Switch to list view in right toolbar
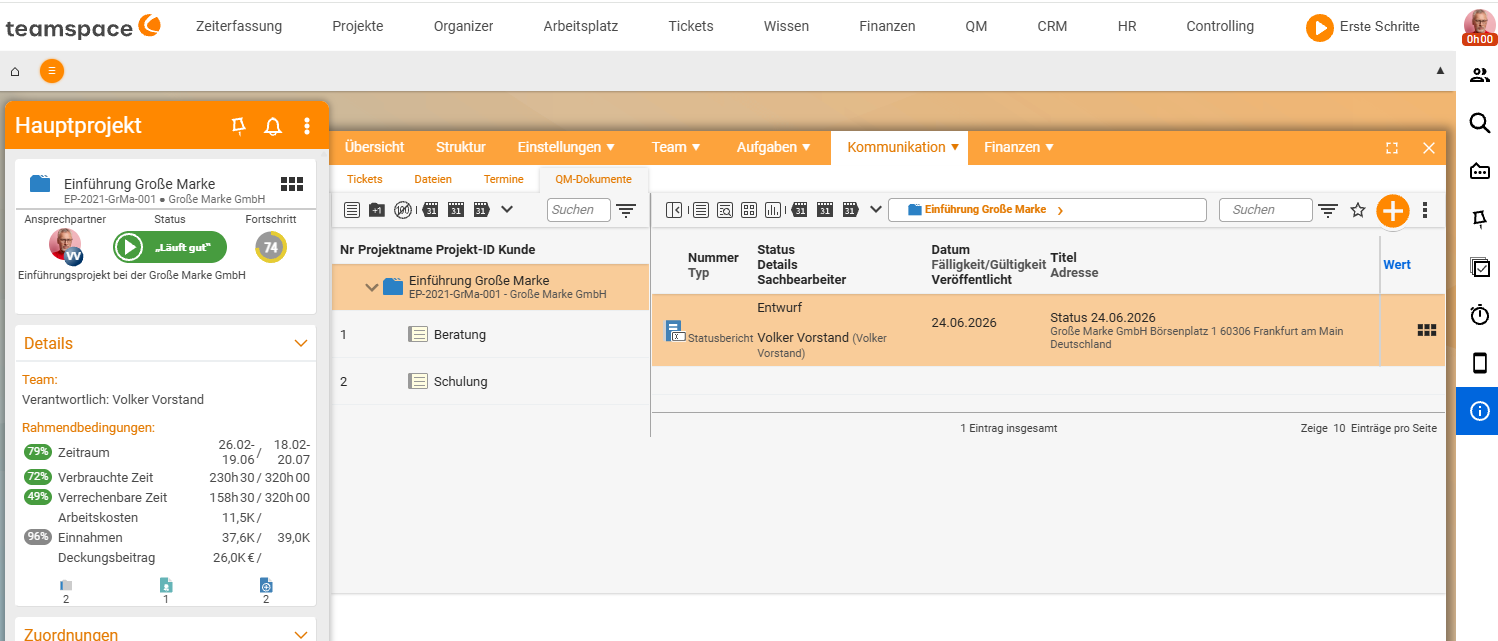The width and height of the screenshot is (1498, 641). click(x=700, y=210)
